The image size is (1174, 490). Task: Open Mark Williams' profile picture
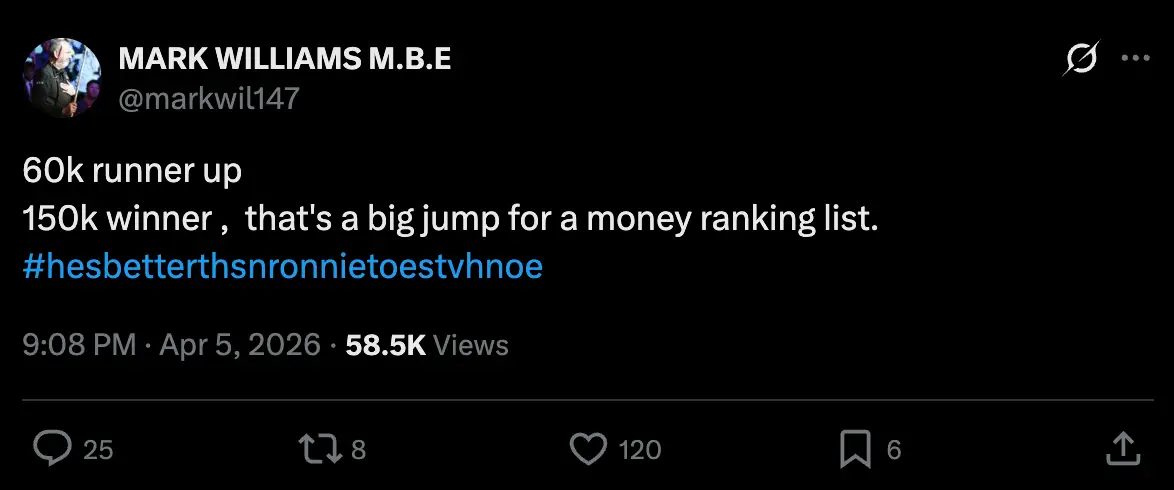click(62, 78)
